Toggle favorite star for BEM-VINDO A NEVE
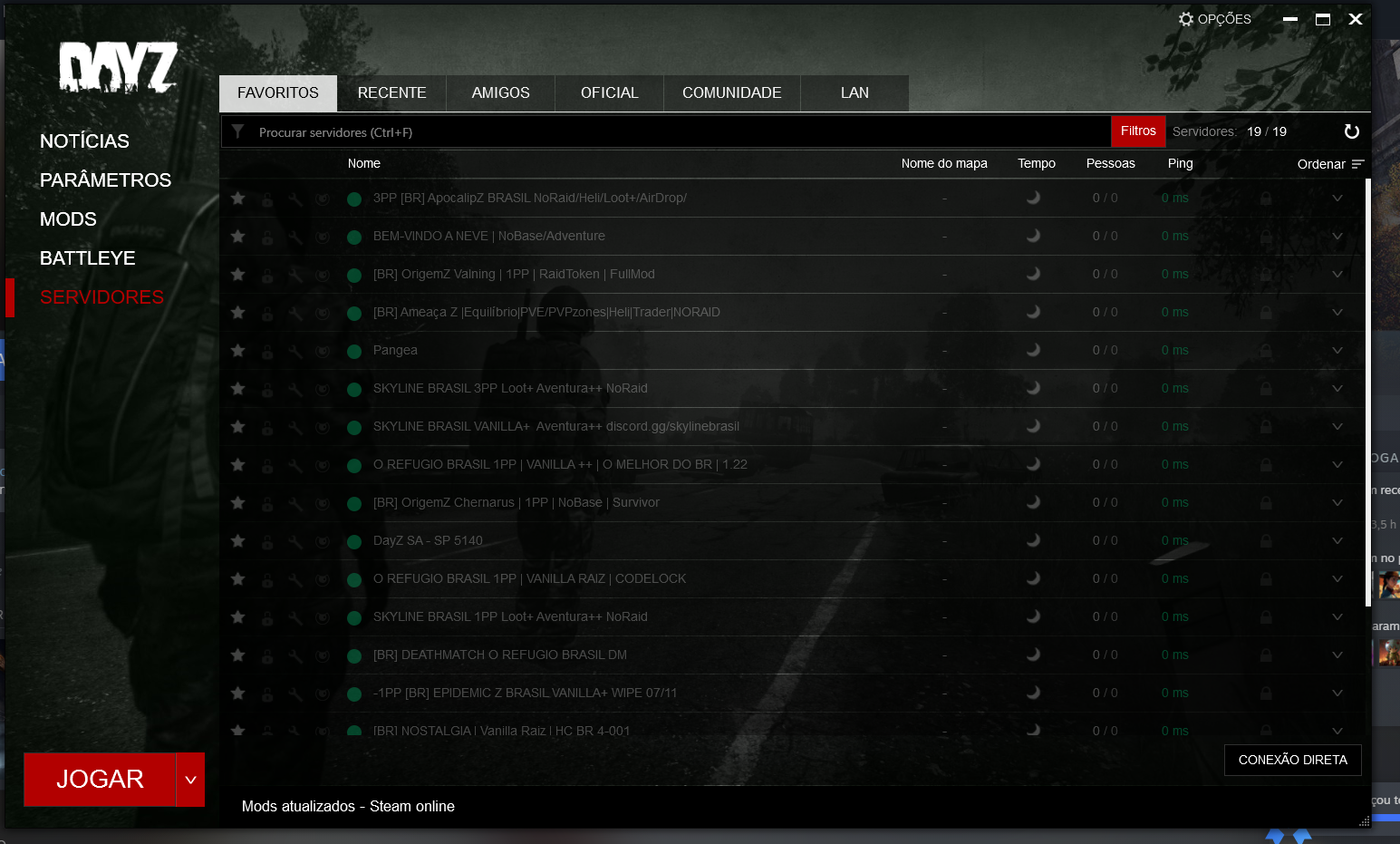 click(237, 236)
